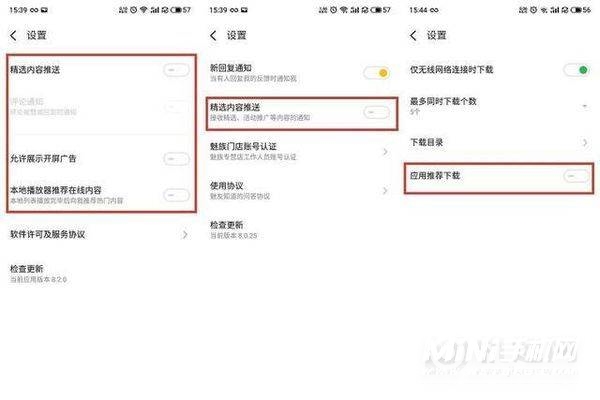Toggle 应用推荐下载 switch on
This screenshot has width=600, height=400.
point(577,176)
